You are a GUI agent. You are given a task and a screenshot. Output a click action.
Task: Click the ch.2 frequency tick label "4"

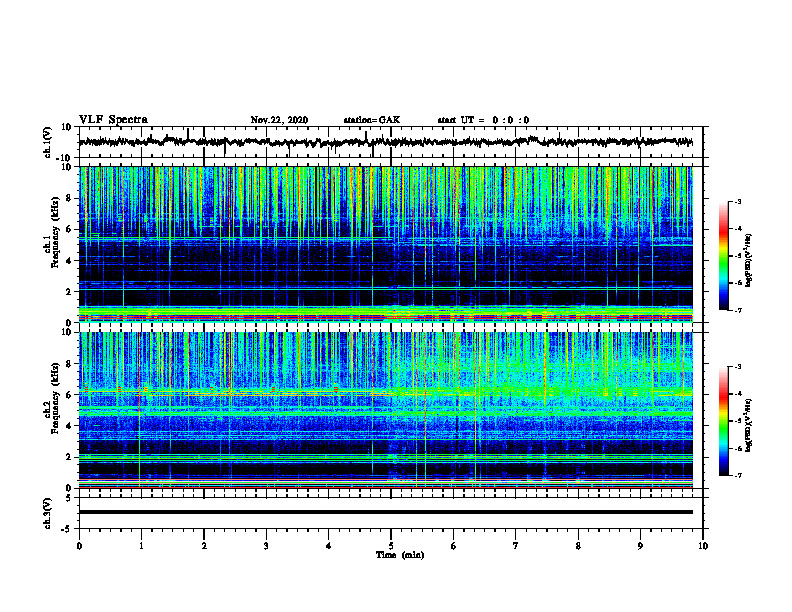pos(70,426)
